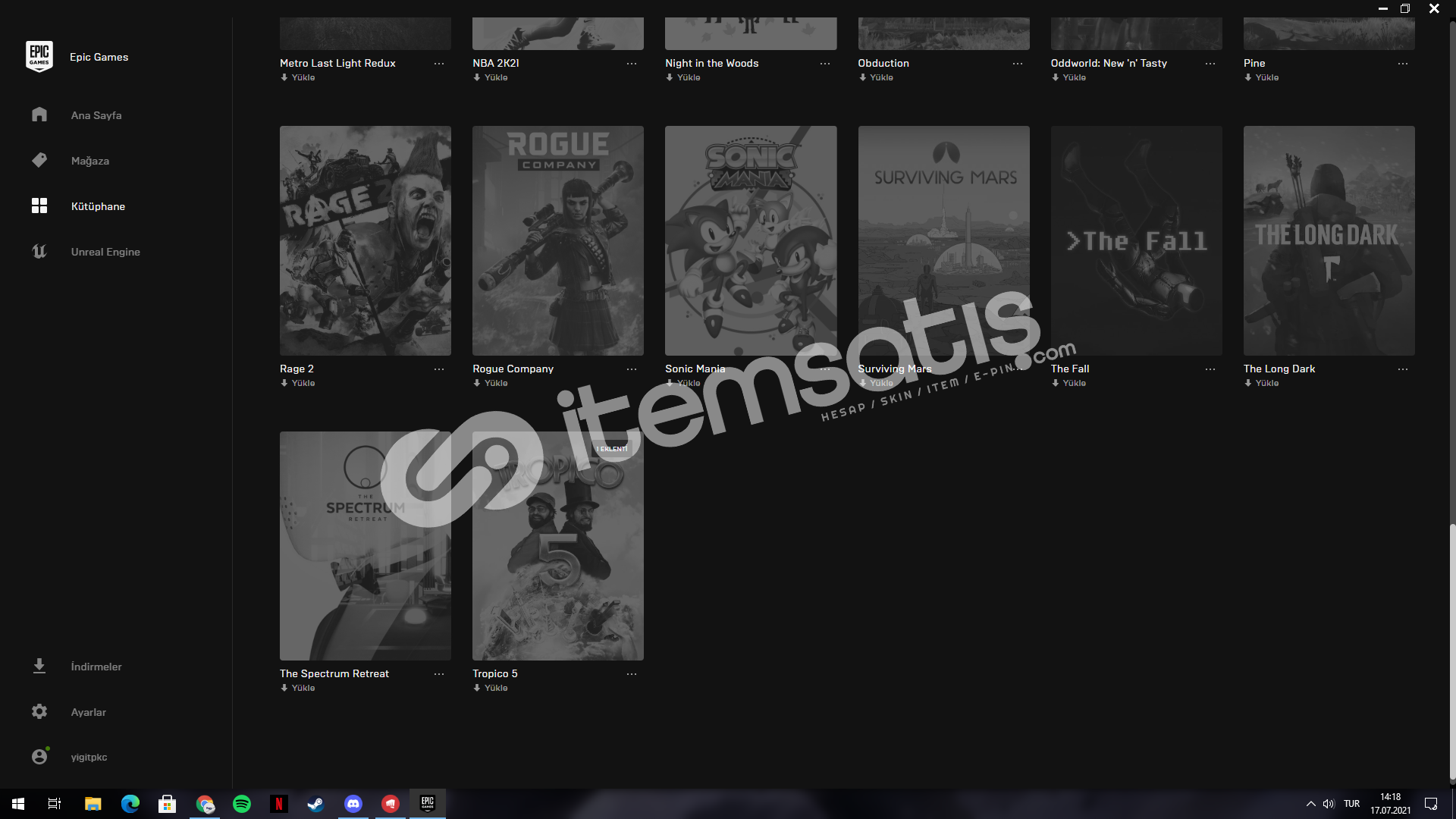Open options menu for Rage 2
The width and height of the screenshot is (1456, 819).
[439, 369]
